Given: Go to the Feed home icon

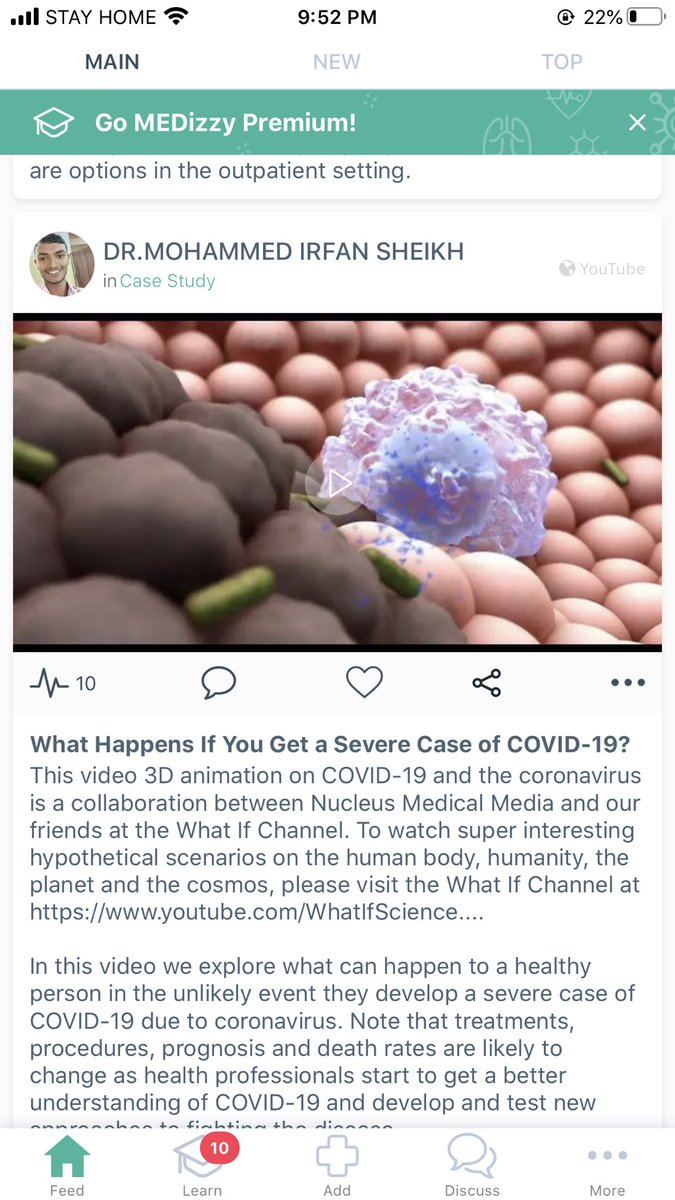Looking at the screenshot, I should pyautogui.click(x=67, y=1165).
